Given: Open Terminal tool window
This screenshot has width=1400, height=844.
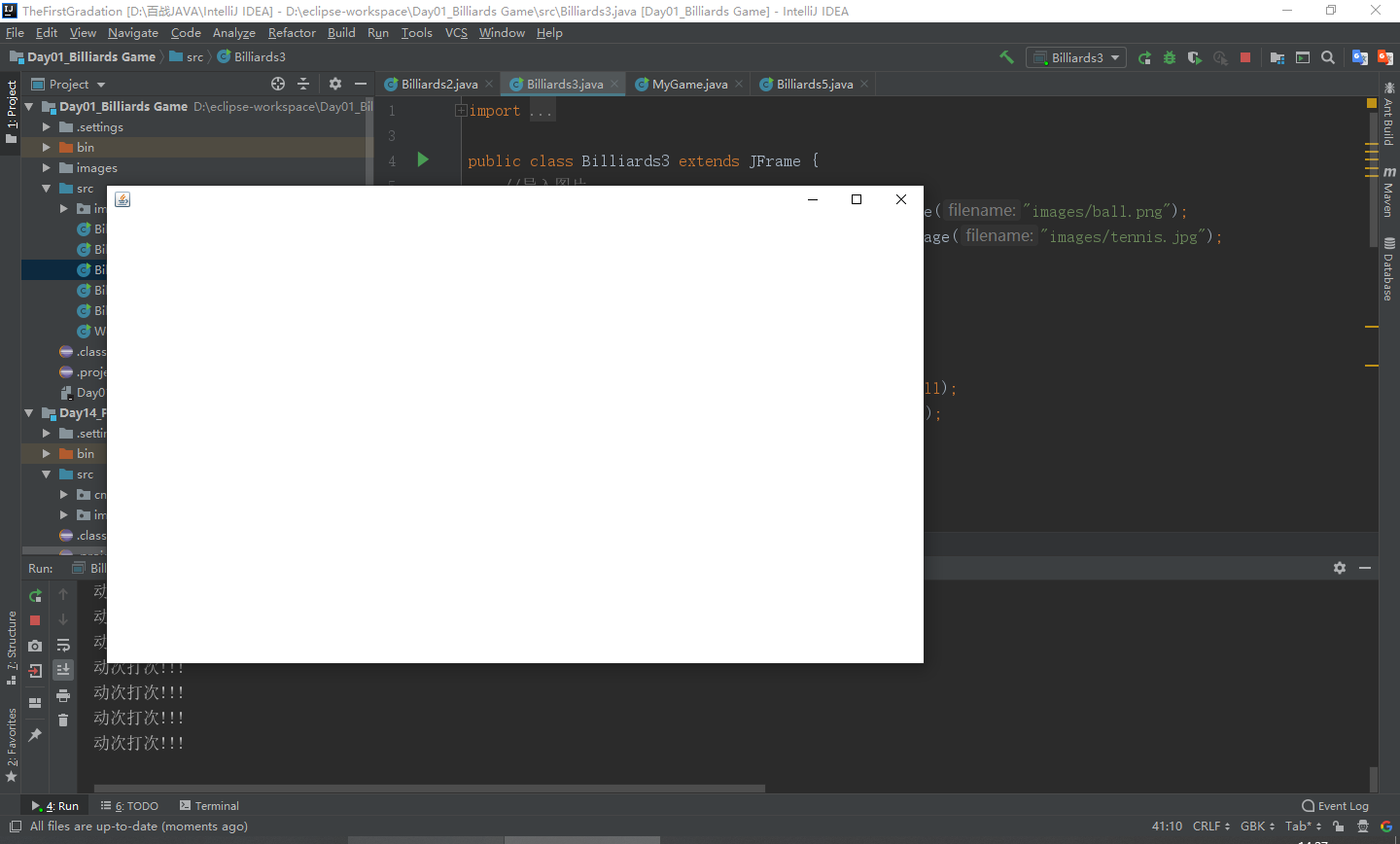Looking at the screenshot, I should pos(209,806).
